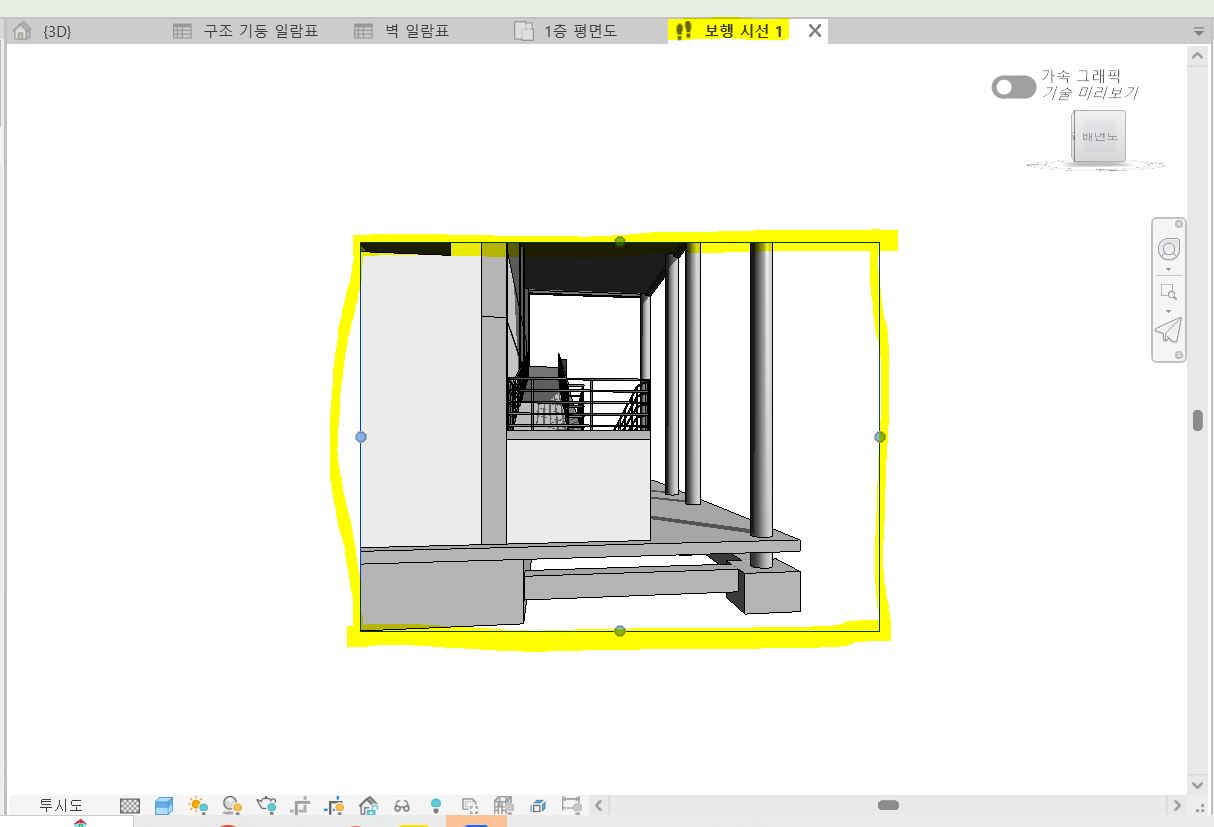
Task: Expand the steering wheel dropdown arrow
Action: pos(1168,270)
